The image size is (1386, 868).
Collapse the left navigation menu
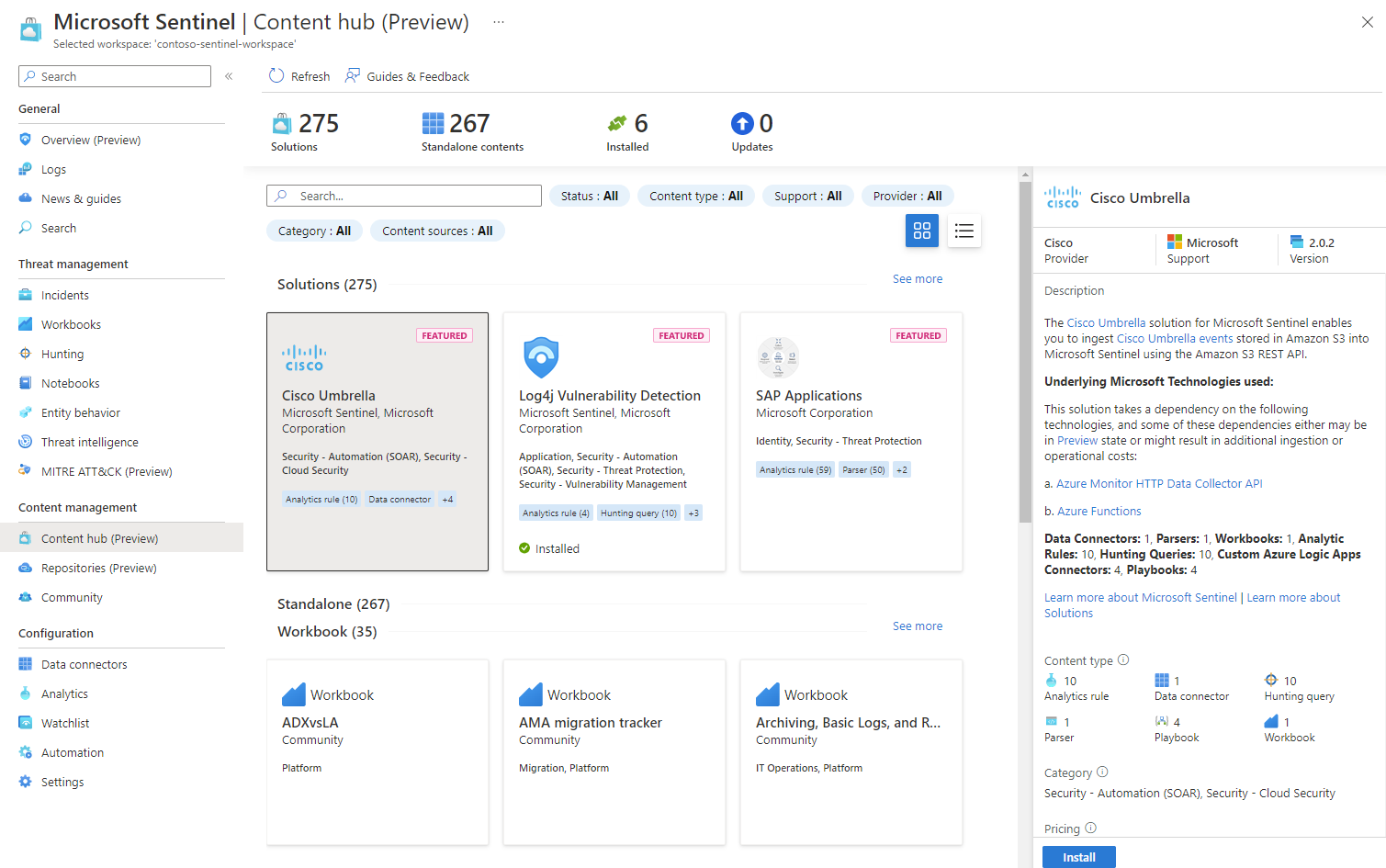229,76
